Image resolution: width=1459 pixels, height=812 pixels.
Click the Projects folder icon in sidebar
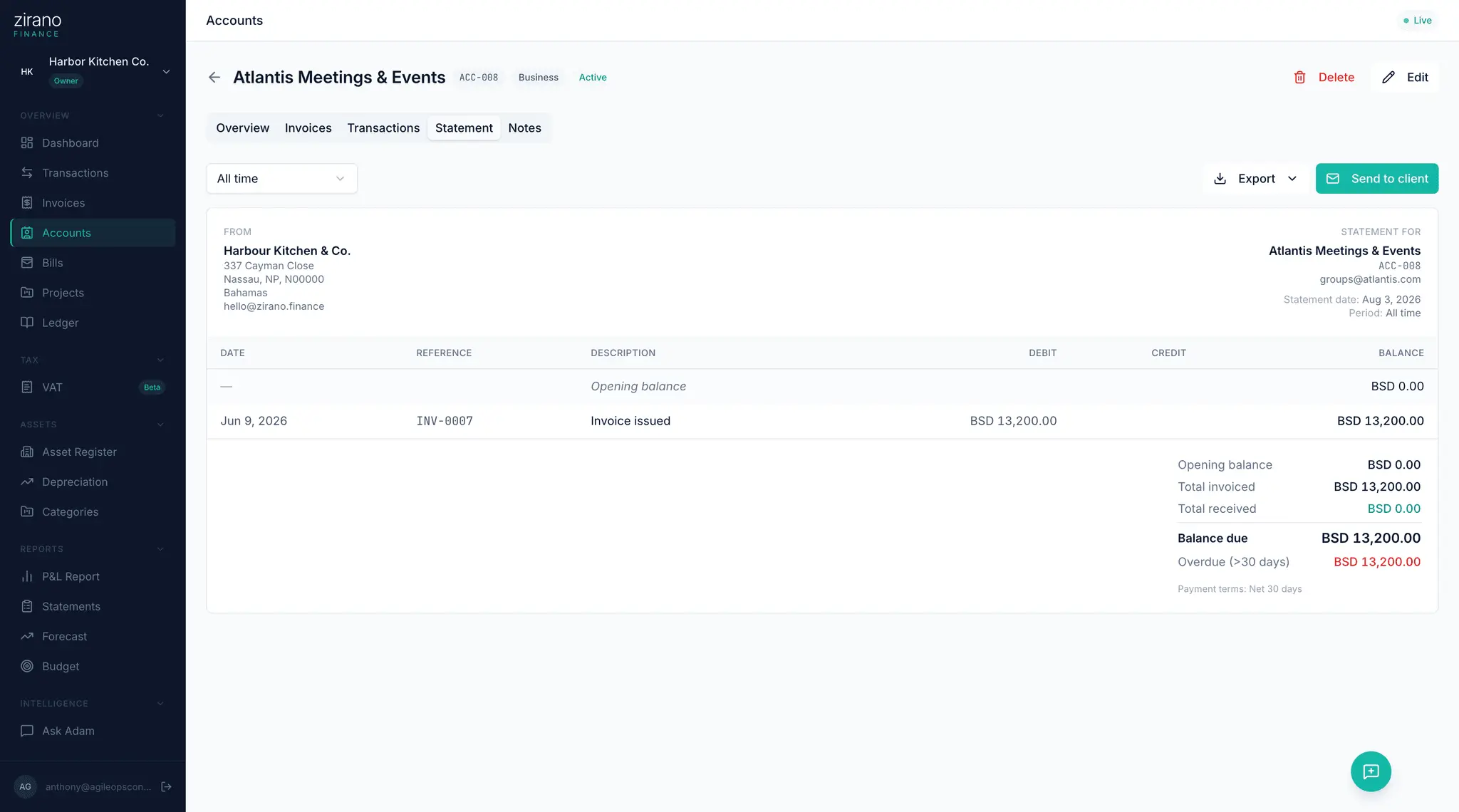tap(27, 293)
